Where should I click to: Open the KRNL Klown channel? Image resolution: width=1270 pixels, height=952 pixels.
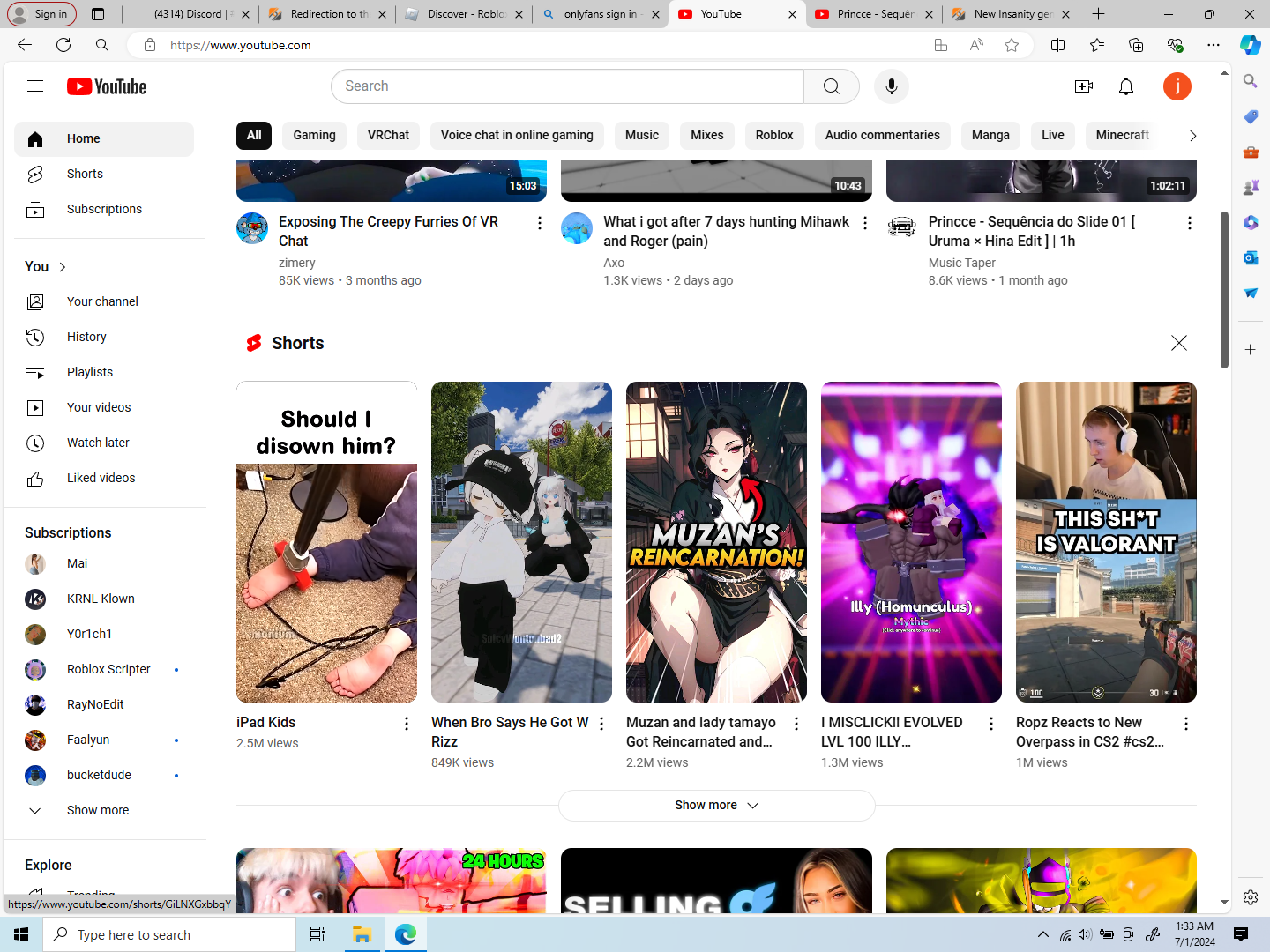pos(104,599)
